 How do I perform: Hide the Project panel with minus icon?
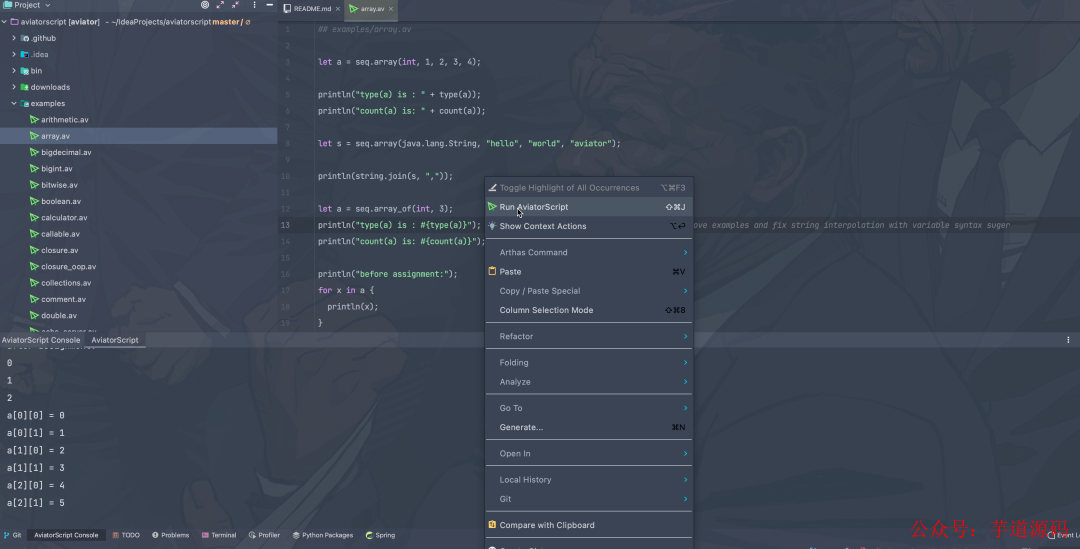click(x=269, y=5)
